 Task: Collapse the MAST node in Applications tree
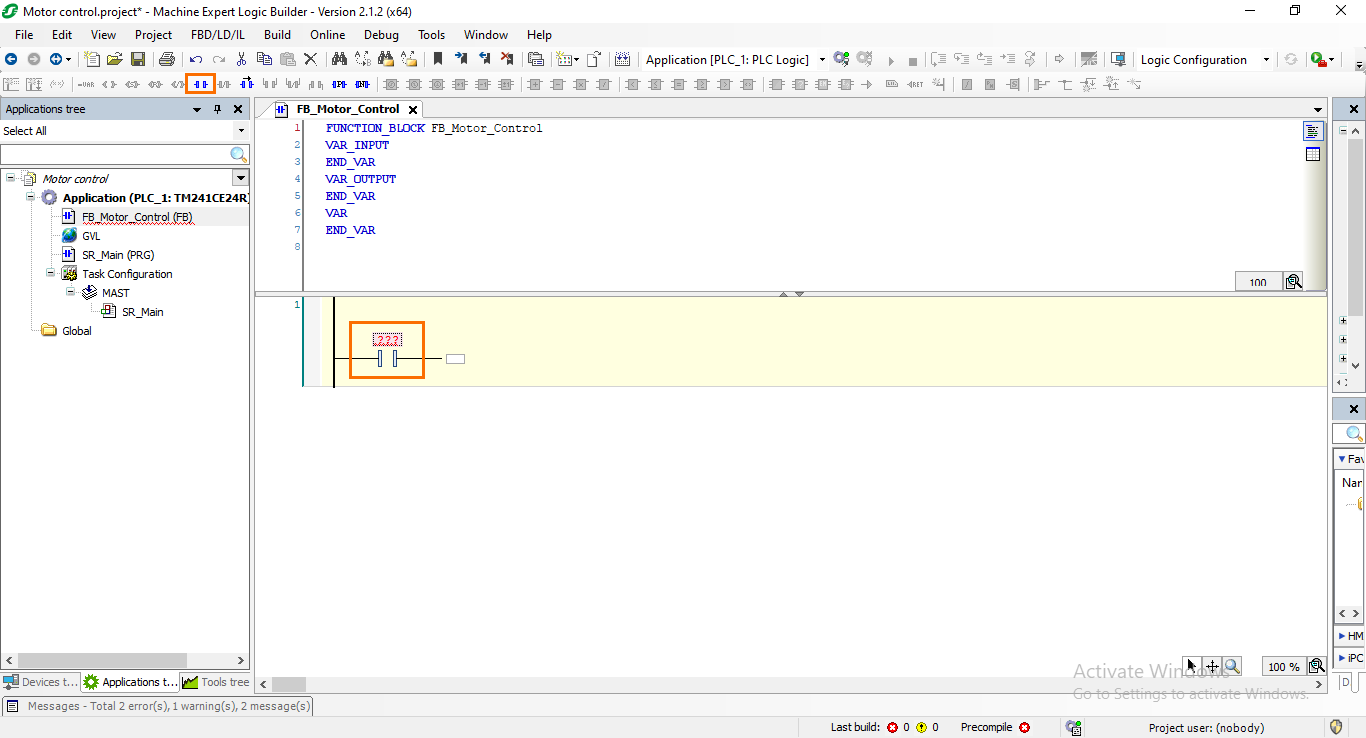pos(69,292)
